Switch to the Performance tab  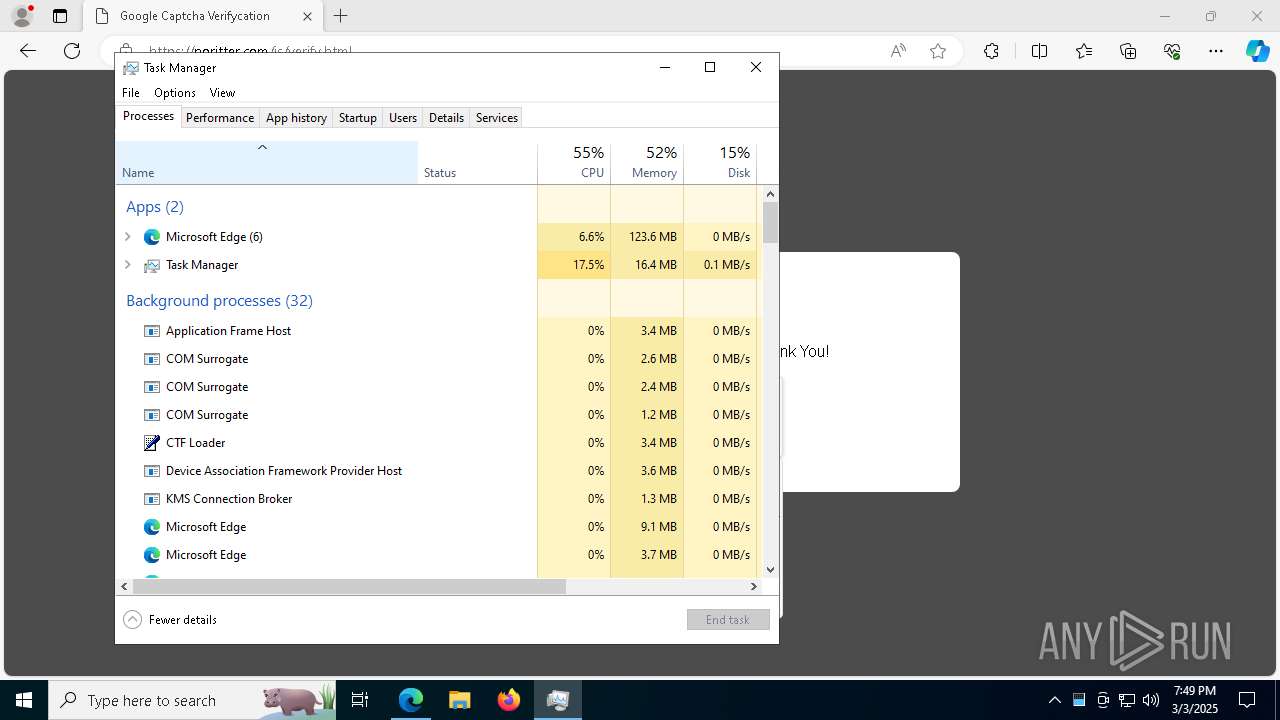[x=220, y=118]
